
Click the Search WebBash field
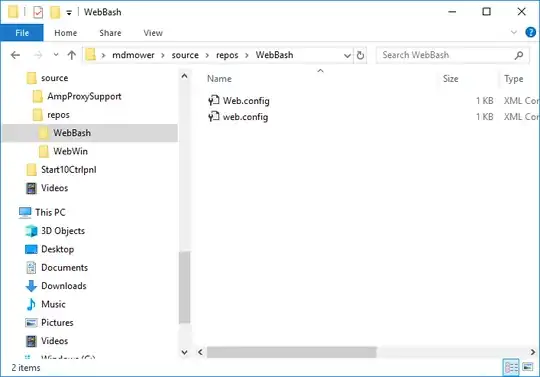(453, 55)
